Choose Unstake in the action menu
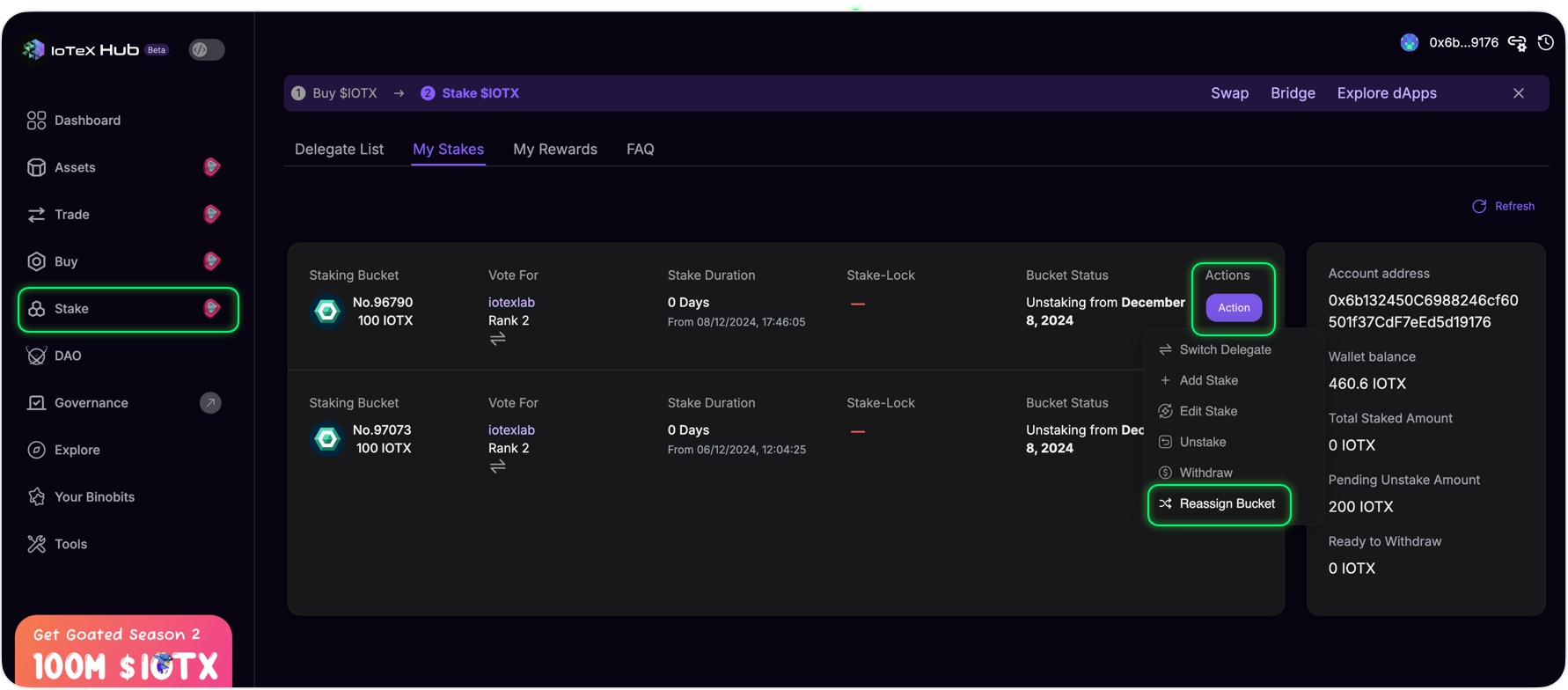The width and height of the screenshot is (1568, 690). pos(1202,442)
